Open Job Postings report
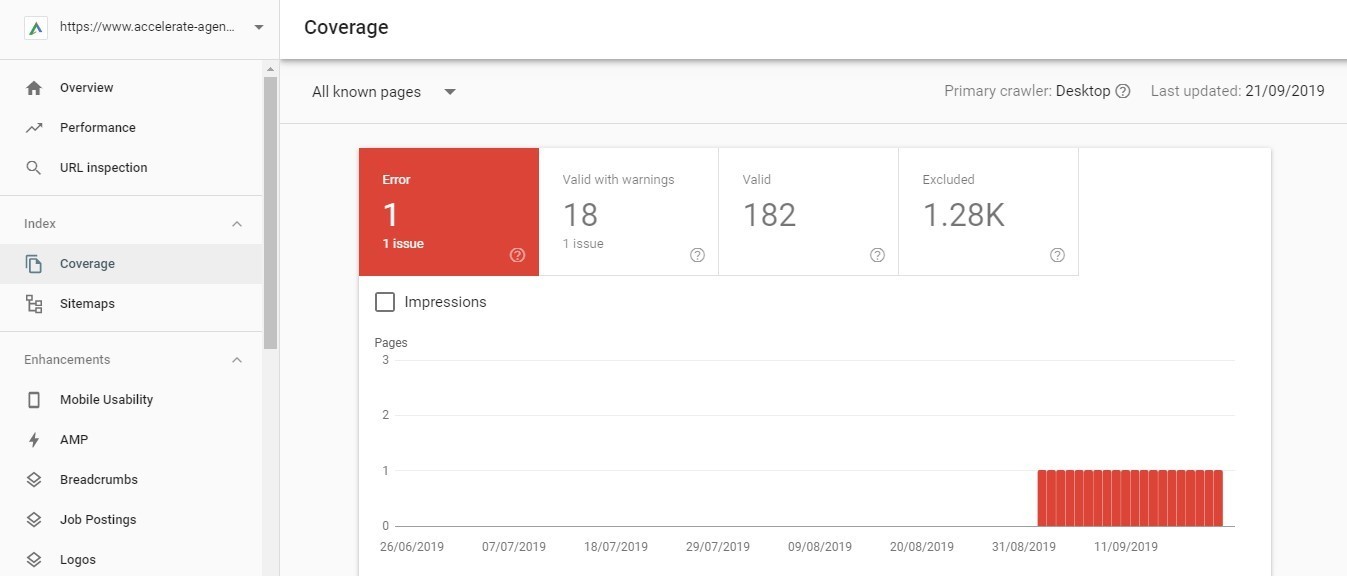Screen dimensions: 1347x576 coord(97,520)
